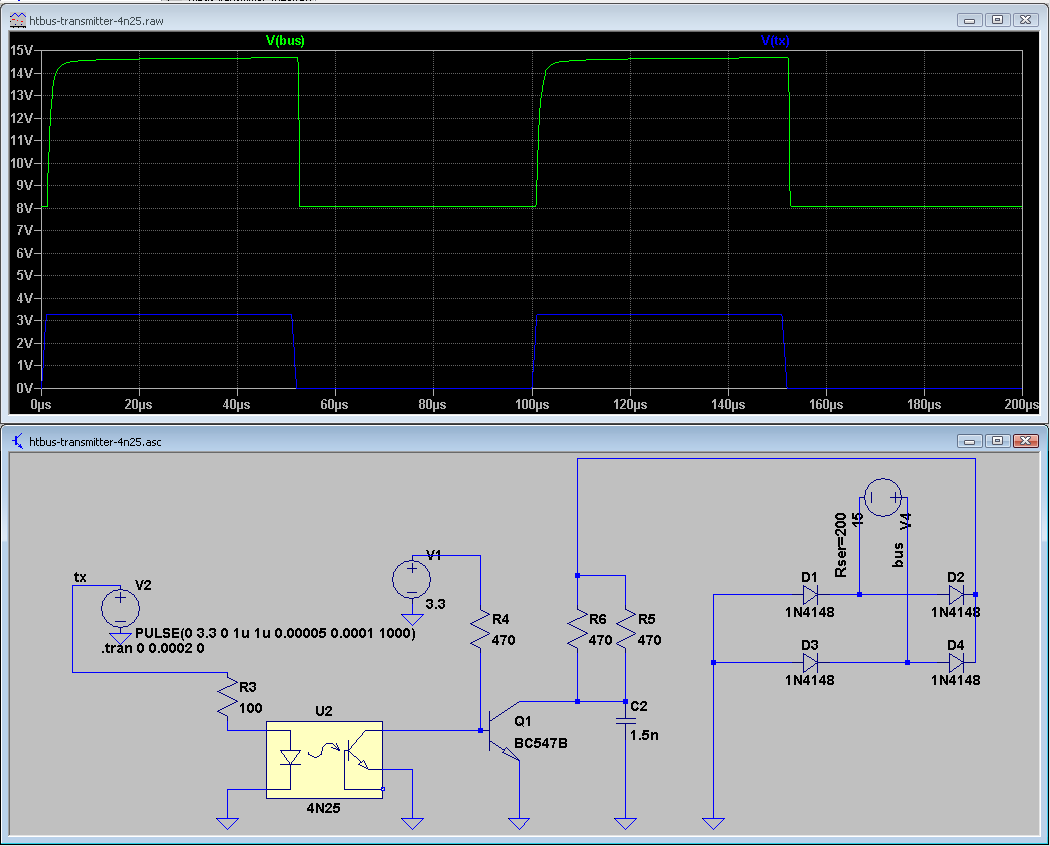This screenshot has height=846, width=1050.
Task: Click diode D4 symbol
Action: [956, 662]
